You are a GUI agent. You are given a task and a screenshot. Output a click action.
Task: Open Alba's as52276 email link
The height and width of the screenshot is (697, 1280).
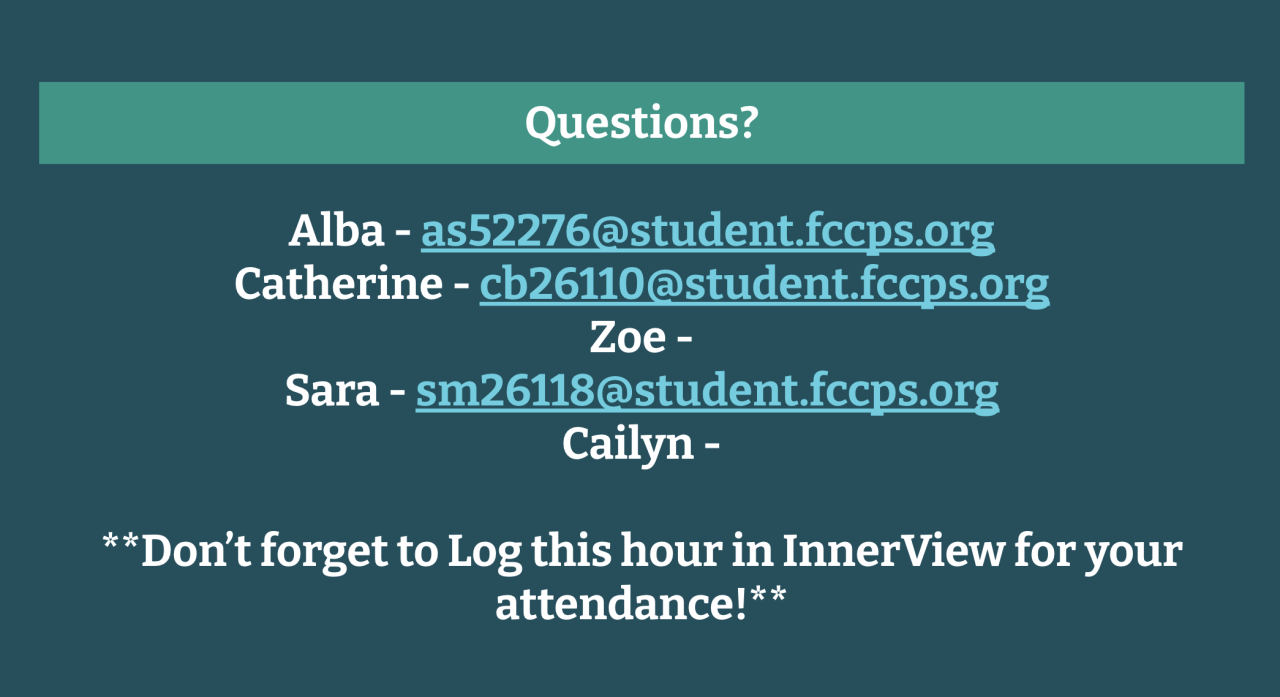pyautogui.click(x=707, y=232)
